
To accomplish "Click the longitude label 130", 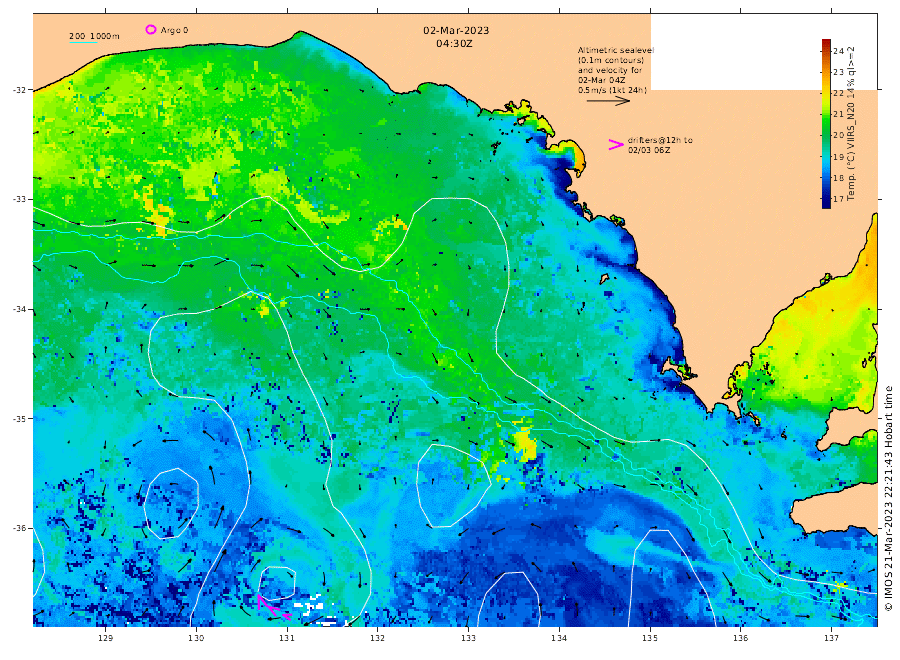I will (196, 638).
